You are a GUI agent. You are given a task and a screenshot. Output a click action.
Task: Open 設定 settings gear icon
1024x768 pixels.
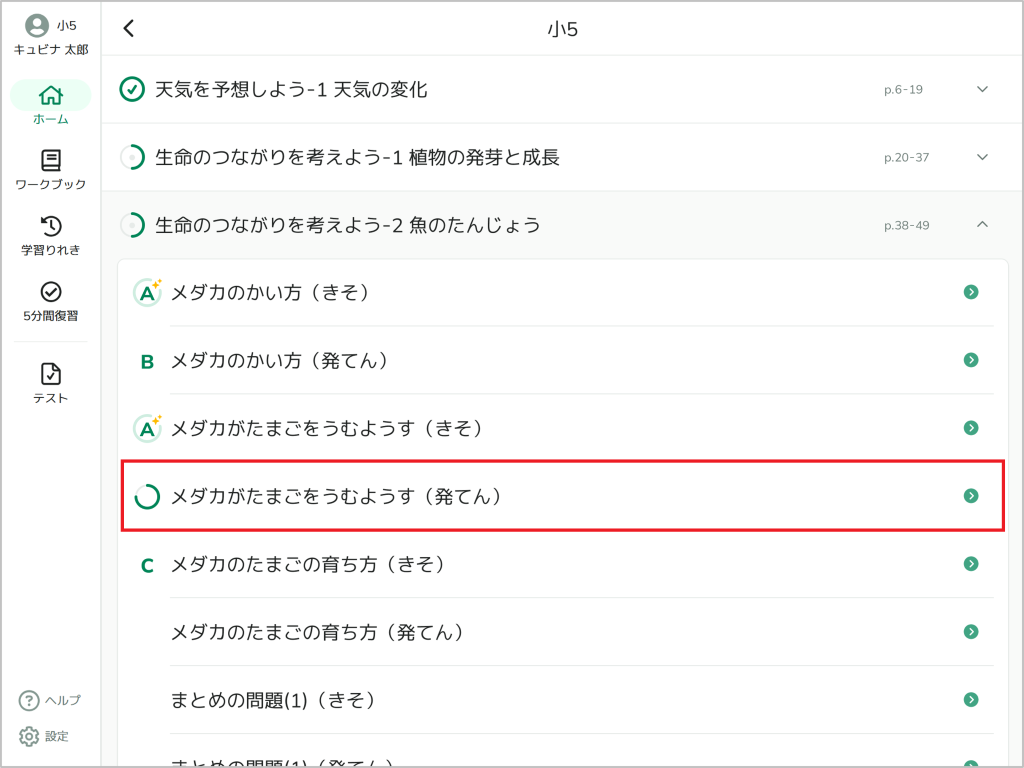click(29, 736)
